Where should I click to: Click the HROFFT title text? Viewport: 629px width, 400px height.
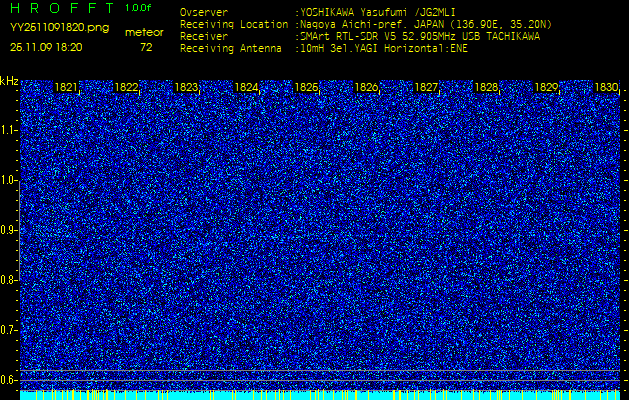coord(64,8)
